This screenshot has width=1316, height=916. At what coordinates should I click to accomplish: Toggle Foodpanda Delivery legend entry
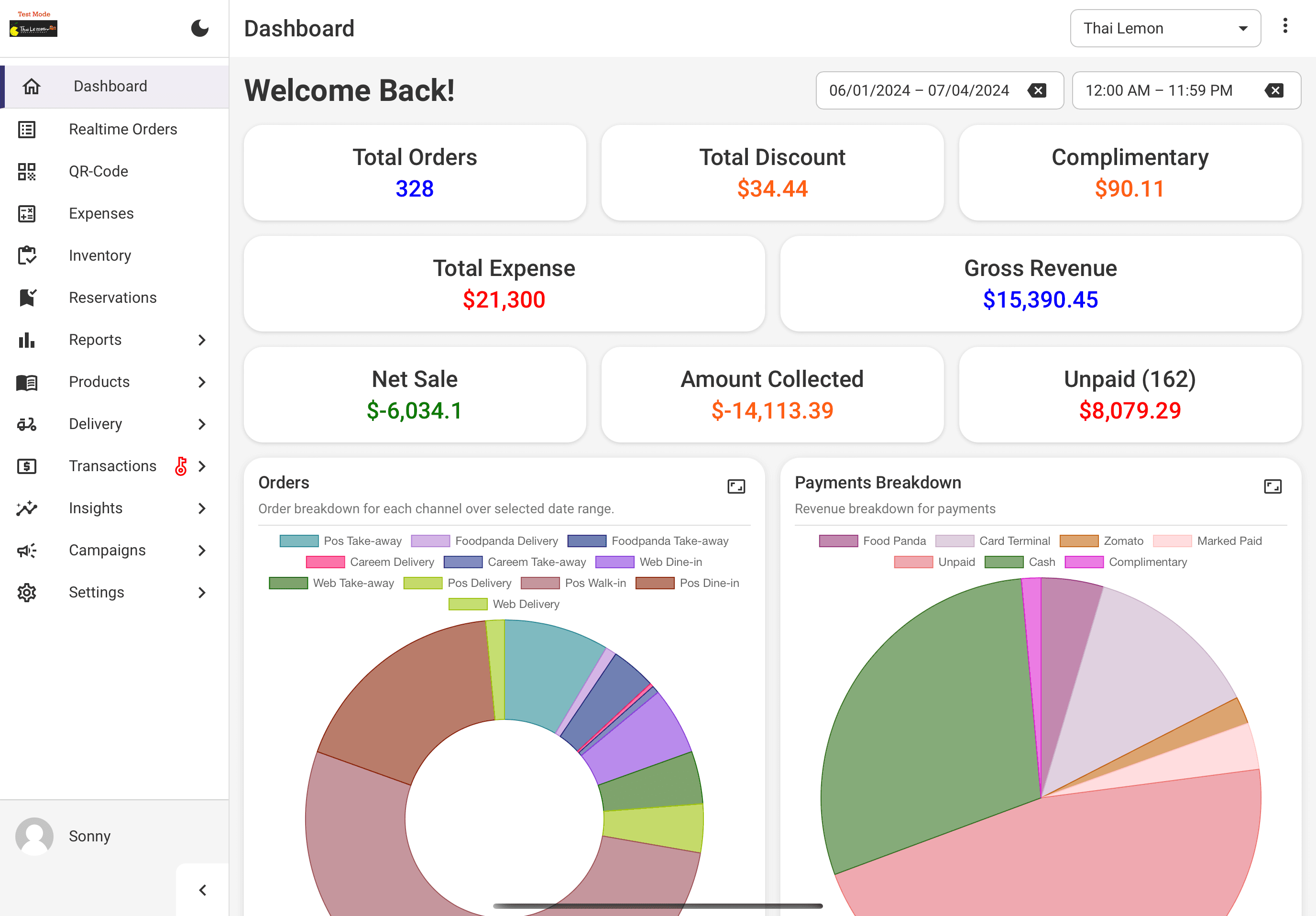[484, 541]
